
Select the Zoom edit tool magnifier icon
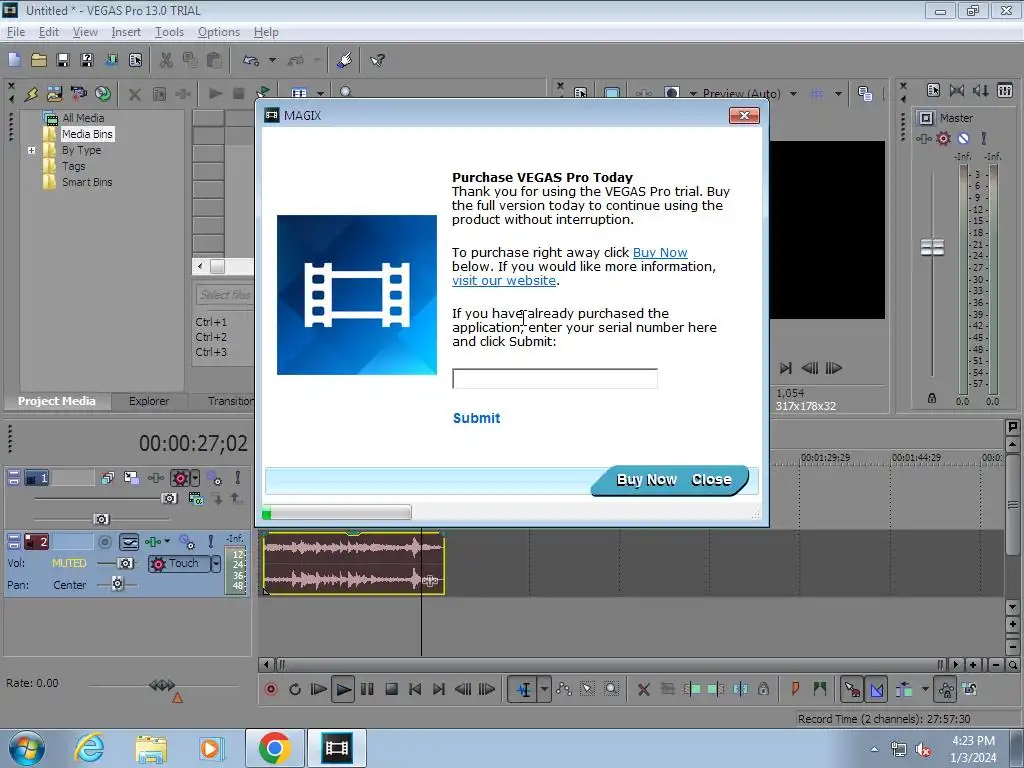pos(611,690)
